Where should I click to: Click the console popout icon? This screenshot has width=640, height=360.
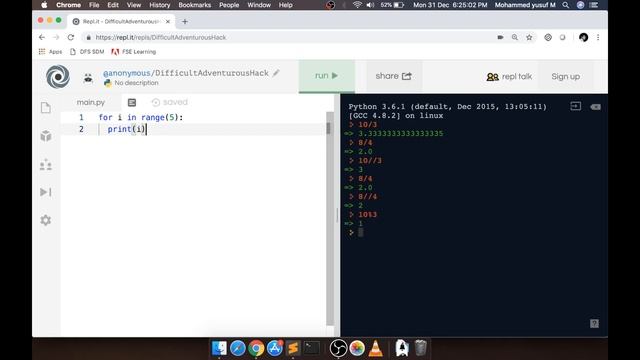pos(576,107)
